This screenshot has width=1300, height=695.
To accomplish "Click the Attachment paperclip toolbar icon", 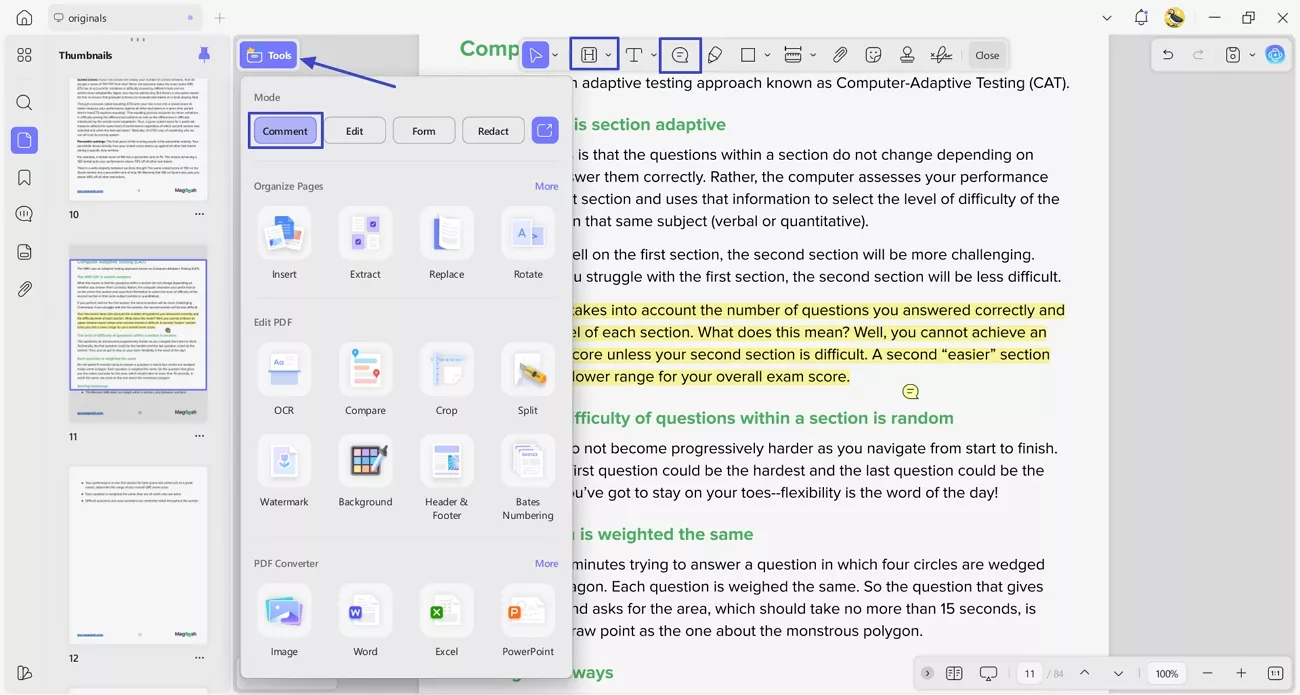I will point(840,55).
